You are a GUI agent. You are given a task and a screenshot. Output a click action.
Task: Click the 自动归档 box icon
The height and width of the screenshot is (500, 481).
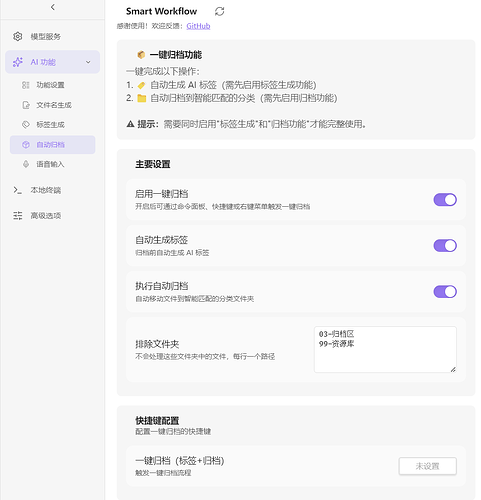pyautogui.click(x=26, y=145)
